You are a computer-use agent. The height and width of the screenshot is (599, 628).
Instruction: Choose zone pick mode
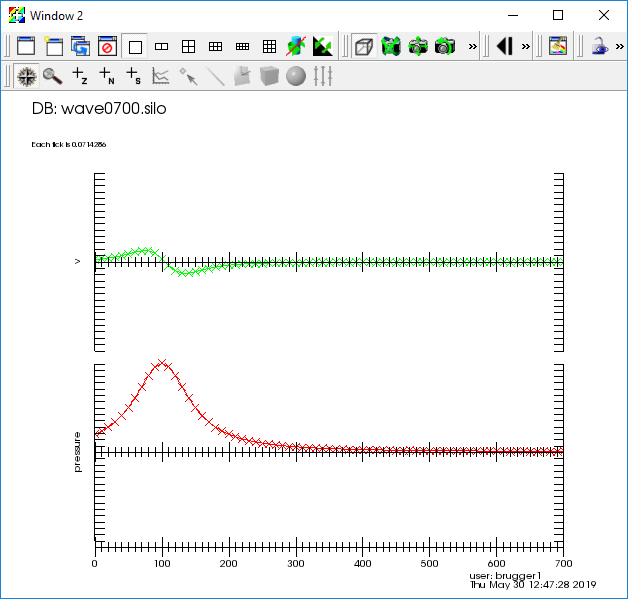point(80,76)
